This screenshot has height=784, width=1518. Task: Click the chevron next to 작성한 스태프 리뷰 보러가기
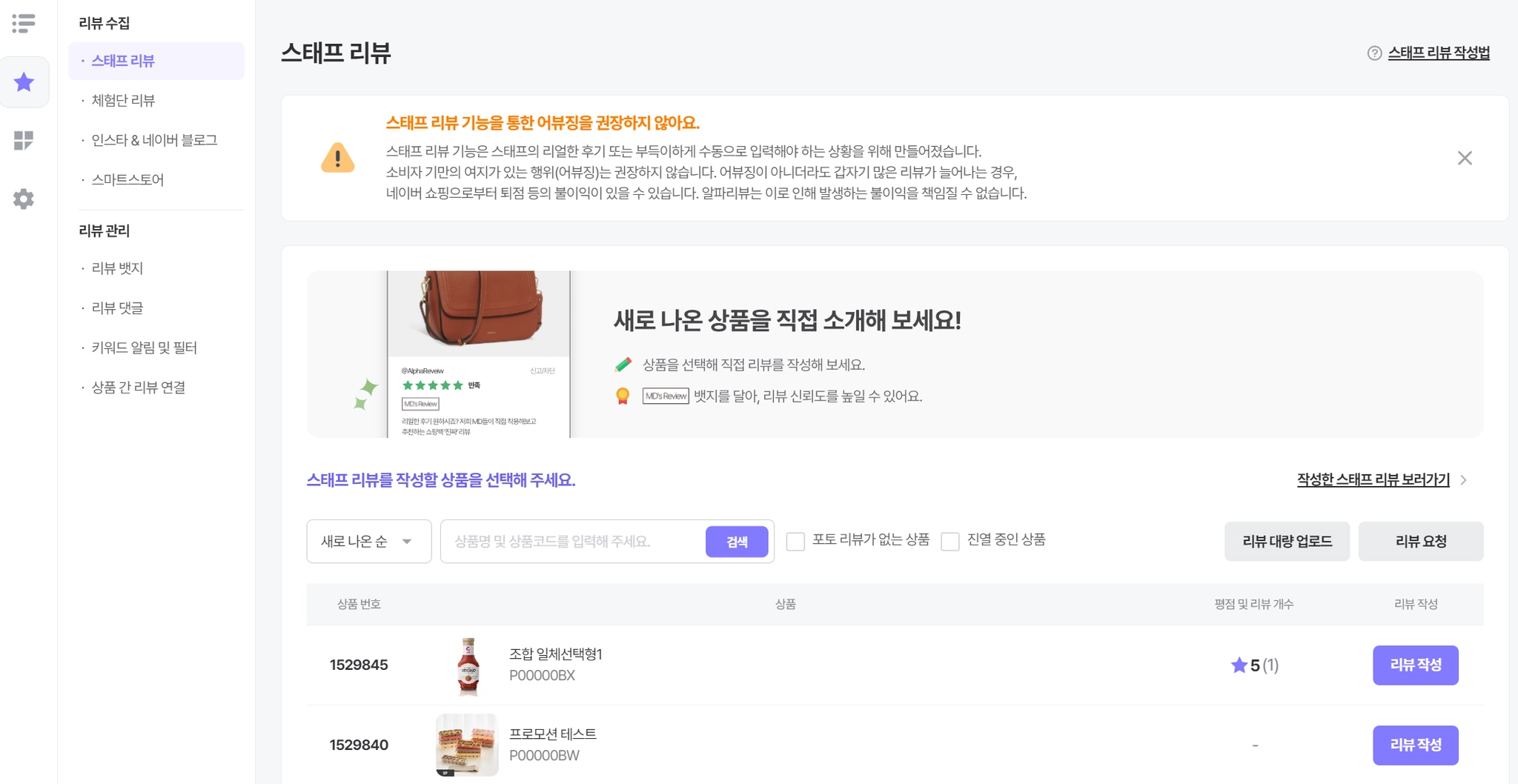click(x=1464, y=480)
